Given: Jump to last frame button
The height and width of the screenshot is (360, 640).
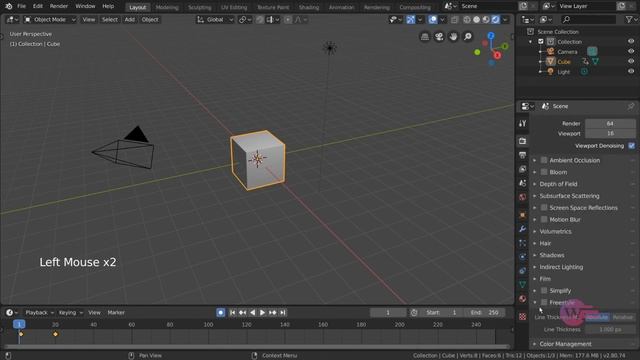Looking at the screenshot, I should click(x=282, y=313).
